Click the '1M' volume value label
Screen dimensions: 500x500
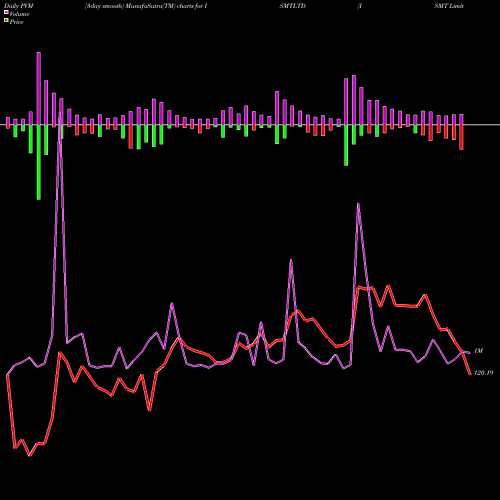[478, 351]
